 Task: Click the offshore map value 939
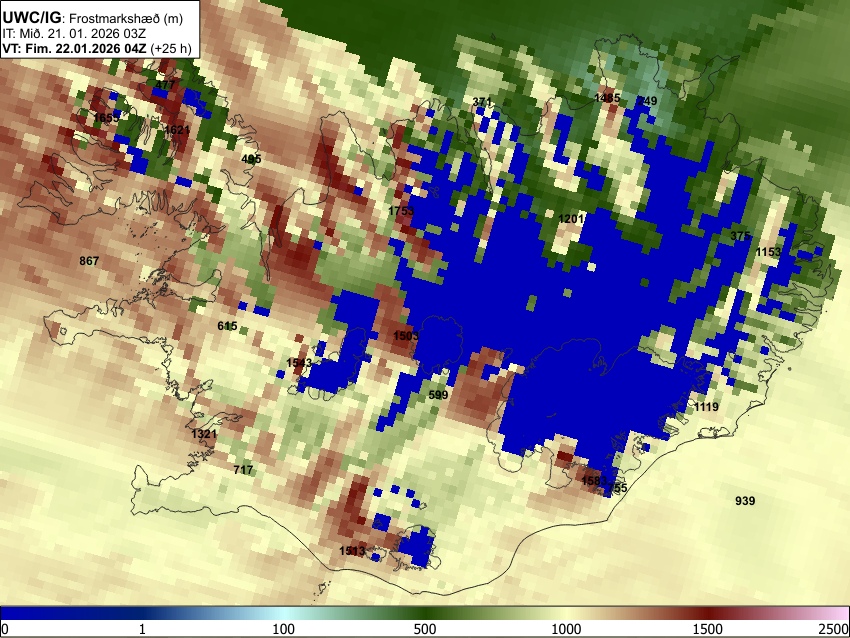[x=745, y=500]
